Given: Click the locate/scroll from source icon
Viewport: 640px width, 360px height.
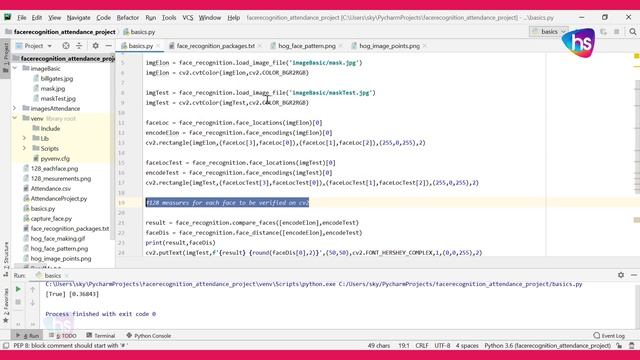Looking at the screenshot, I should pyautogui.click(x=66, y=46).
